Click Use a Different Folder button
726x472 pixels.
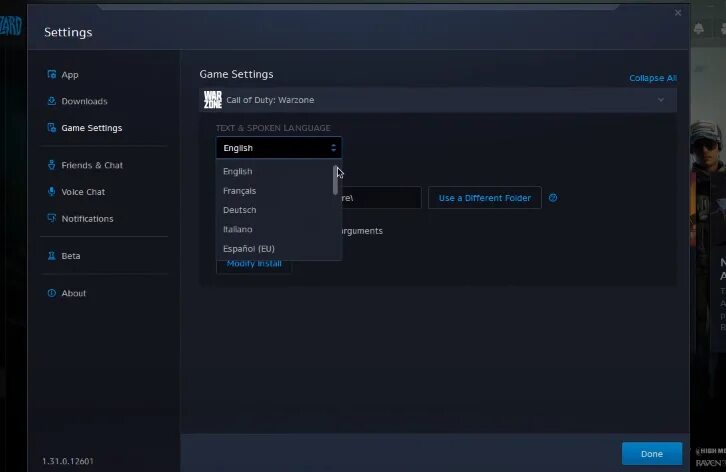click(485, 198)
